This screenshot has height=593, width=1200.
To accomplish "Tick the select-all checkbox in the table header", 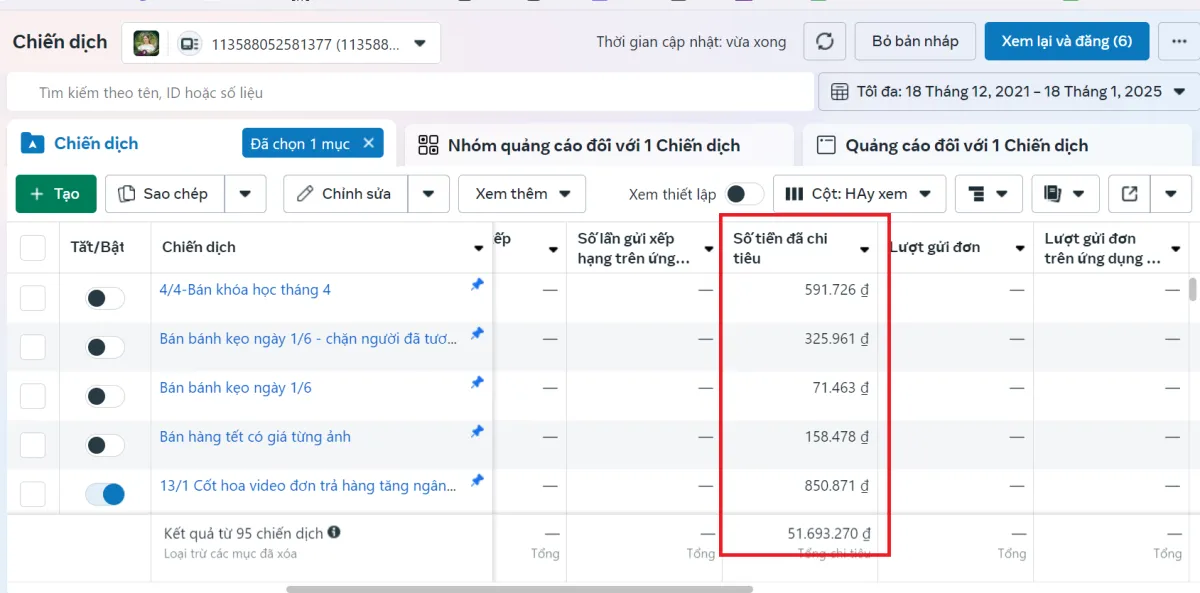I will click(33, 247).
